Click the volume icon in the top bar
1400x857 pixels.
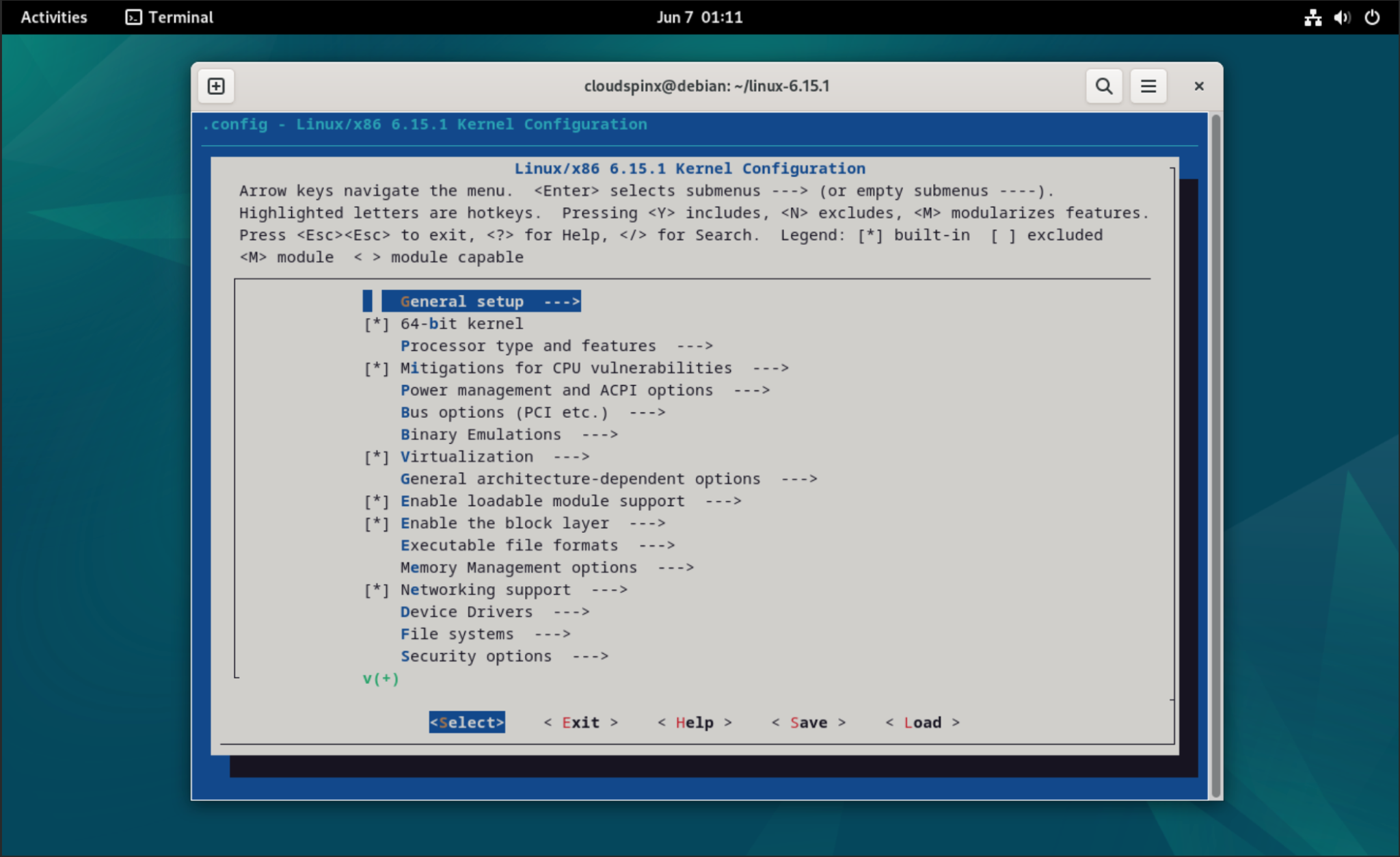1341,17
